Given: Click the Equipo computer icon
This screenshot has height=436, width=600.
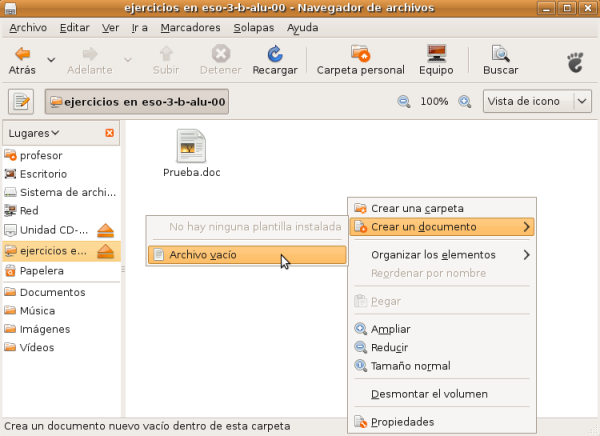Looking at the screenshot, I should 436,54.
